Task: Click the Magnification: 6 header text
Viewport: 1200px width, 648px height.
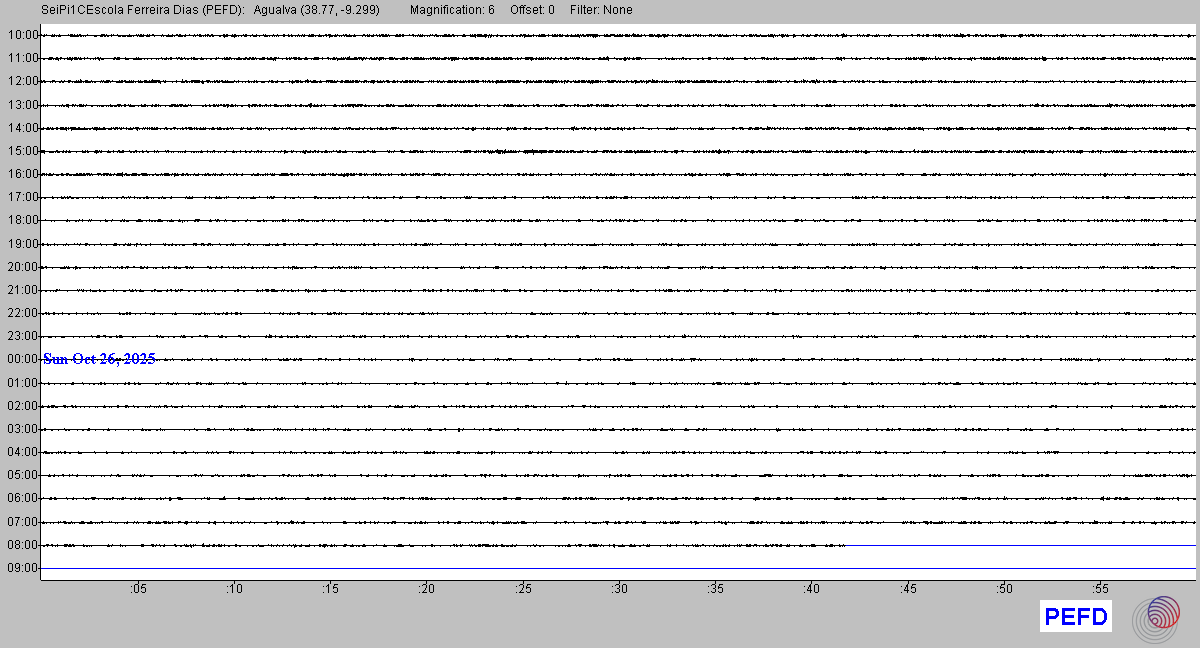Action: [452, 10]
